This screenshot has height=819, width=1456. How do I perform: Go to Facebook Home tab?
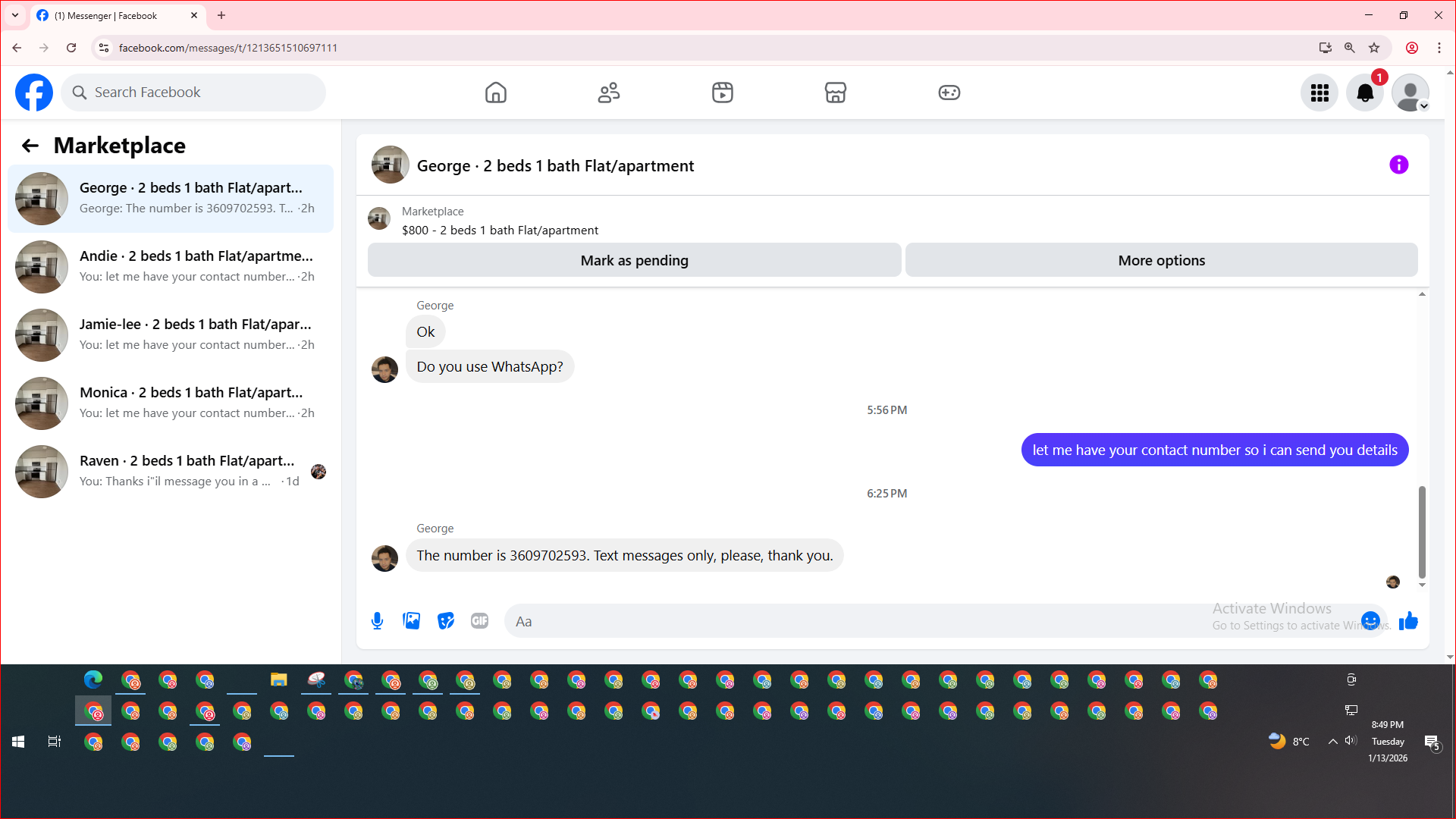[x=495, y=93]
